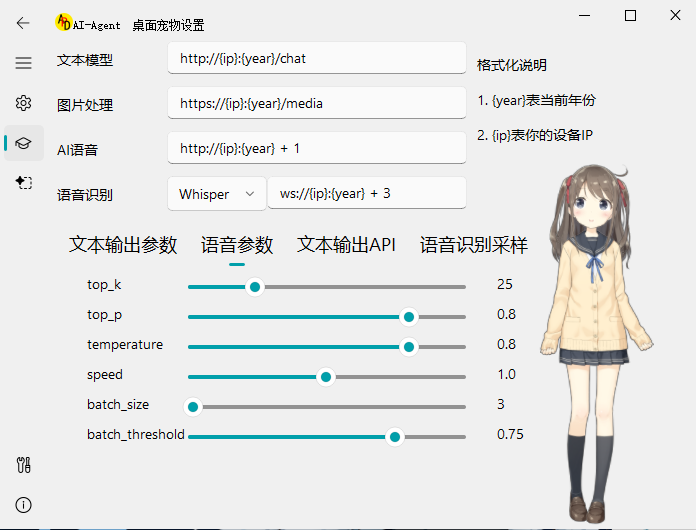The width and height of the screenshot is (696, 530).
Task: Open the Whisper speech recognition dropdown
Action: [x=217, y=194]
